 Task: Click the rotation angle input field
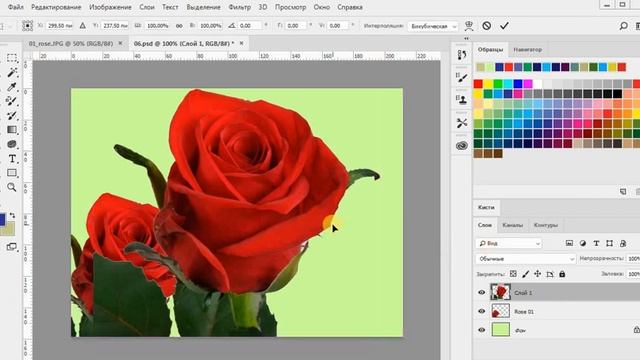pyautogui.click(x=249, y=26)
